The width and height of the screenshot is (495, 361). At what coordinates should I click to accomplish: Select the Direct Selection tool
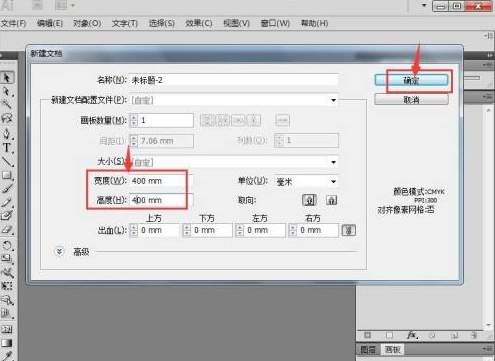(x=7, y=91)
